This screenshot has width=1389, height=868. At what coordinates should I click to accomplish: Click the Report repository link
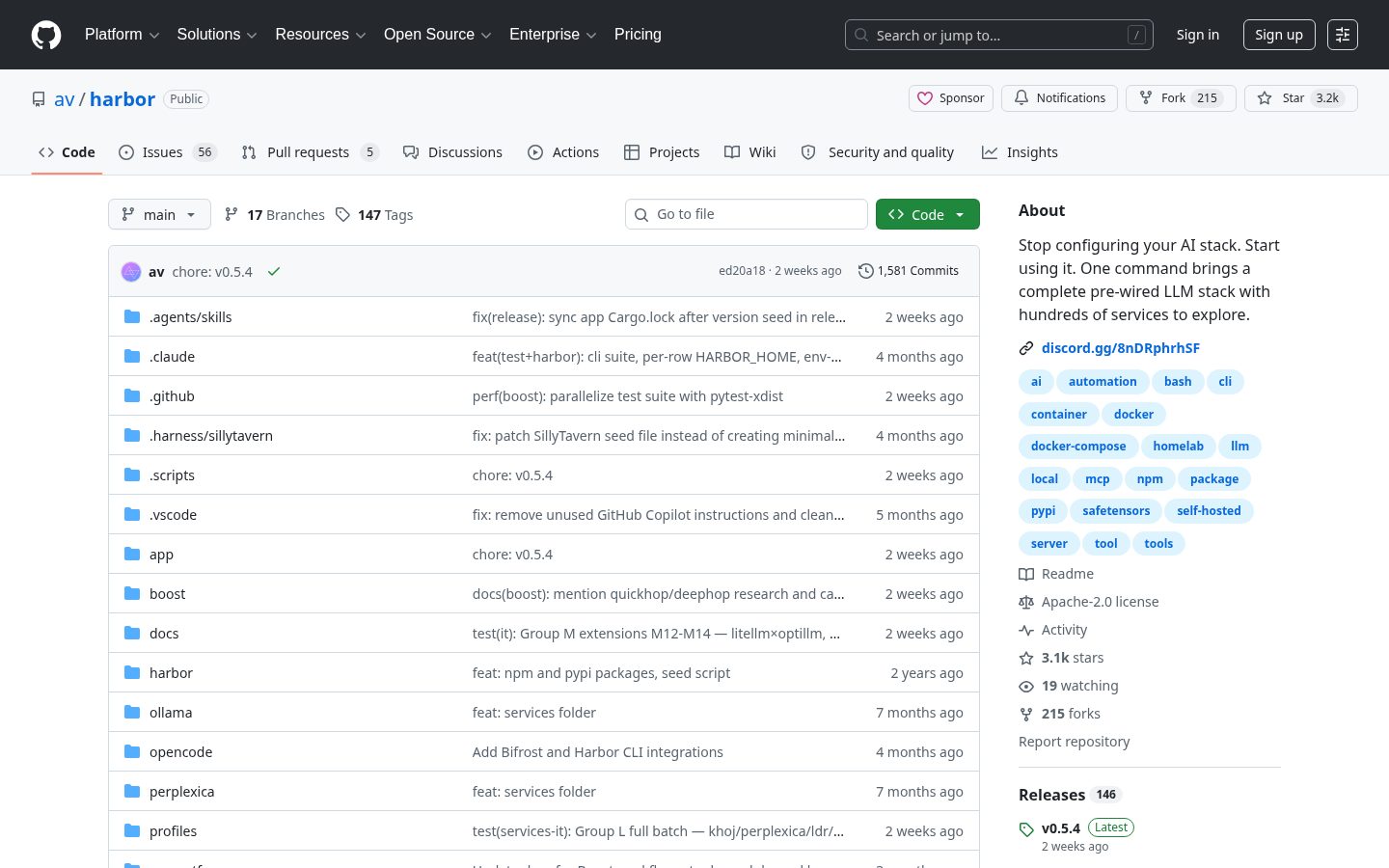point(1074,742)
